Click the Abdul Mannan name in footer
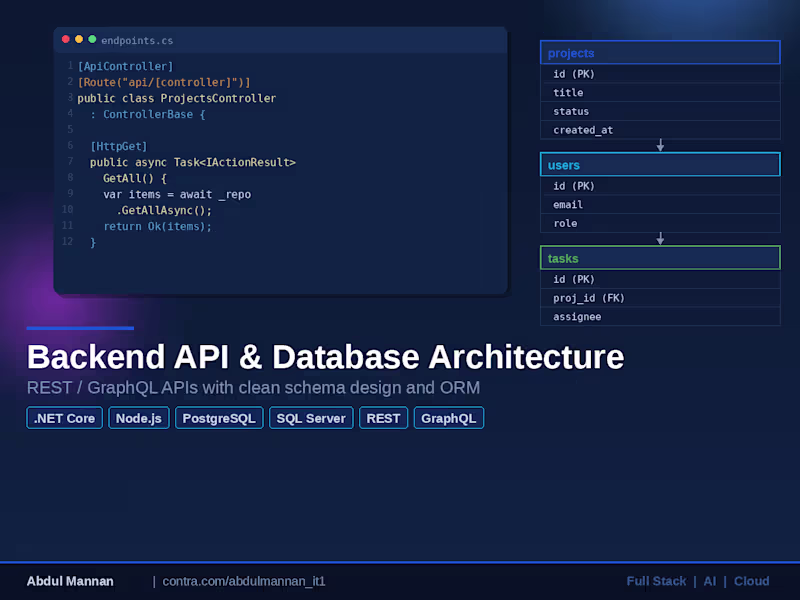800x600 pixels. pyautogui.click(x=70, y=581)
